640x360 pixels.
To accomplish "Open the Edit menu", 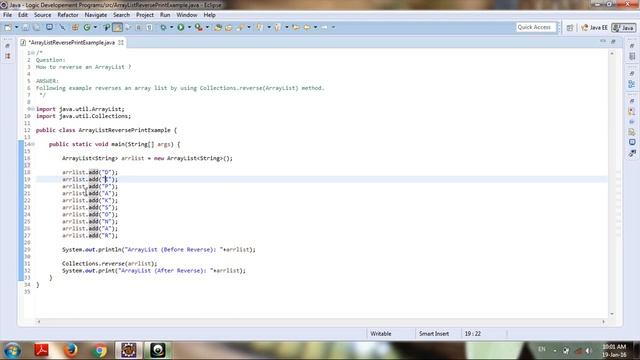I will [23, 15].
